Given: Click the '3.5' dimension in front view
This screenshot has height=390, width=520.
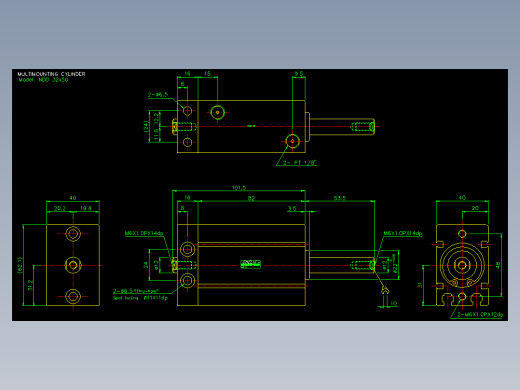Looking at the screenshot, I should 292,209.
